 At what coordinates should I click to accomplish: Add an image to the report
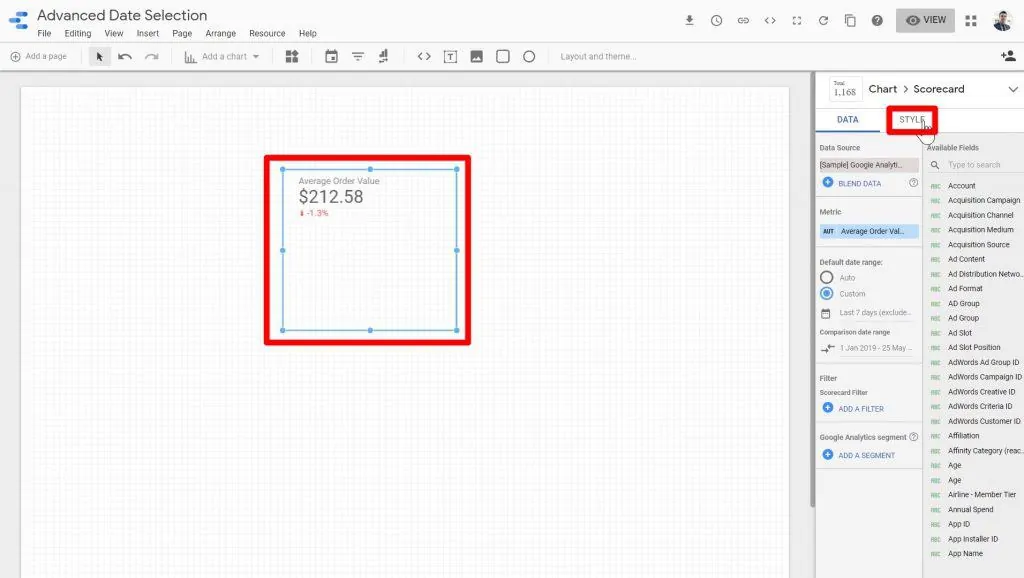(x=475, y=57)
